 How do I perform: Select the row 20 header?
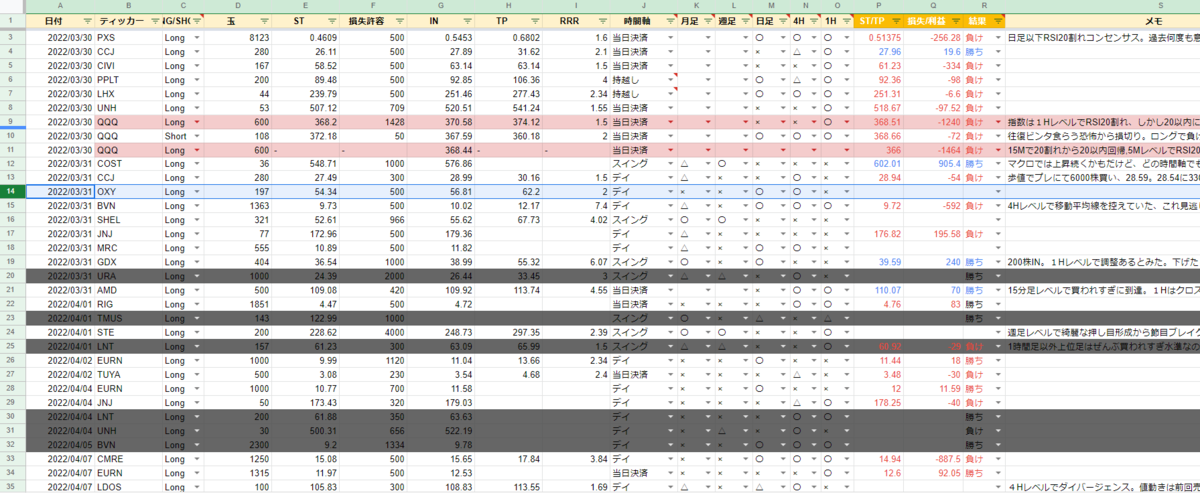(11, 275)
